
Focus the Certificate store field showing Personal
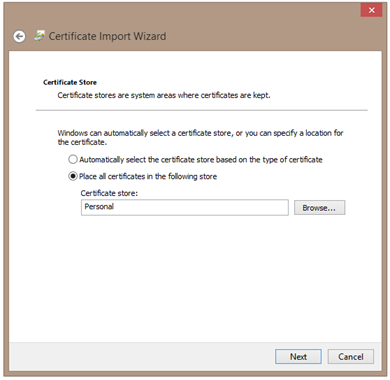185,207
